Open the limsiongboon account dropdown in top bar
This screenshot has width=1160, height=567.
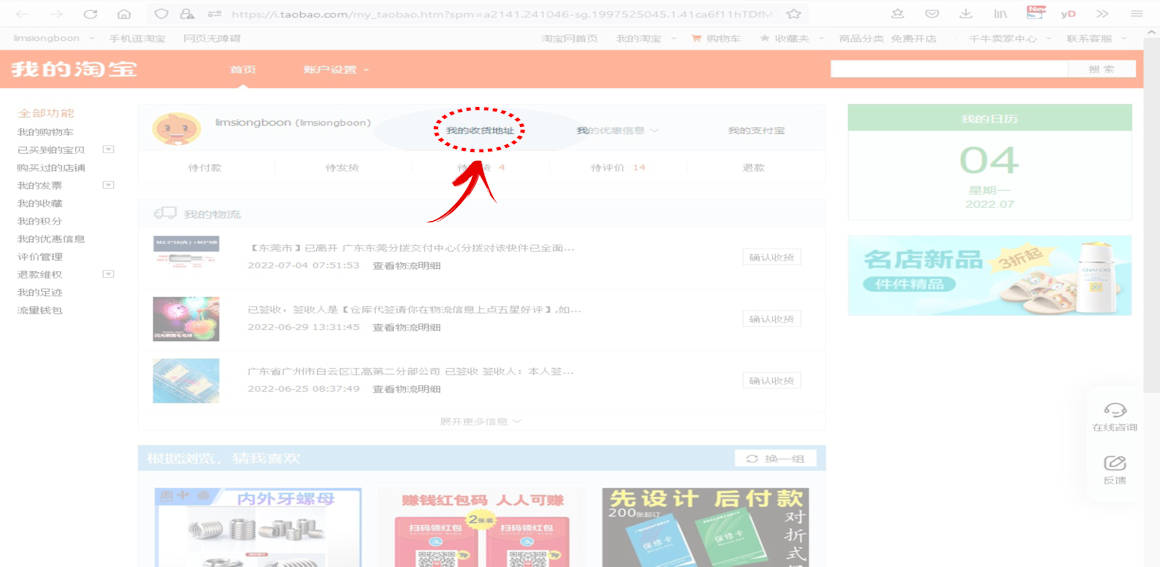click(x=54, y=38)
